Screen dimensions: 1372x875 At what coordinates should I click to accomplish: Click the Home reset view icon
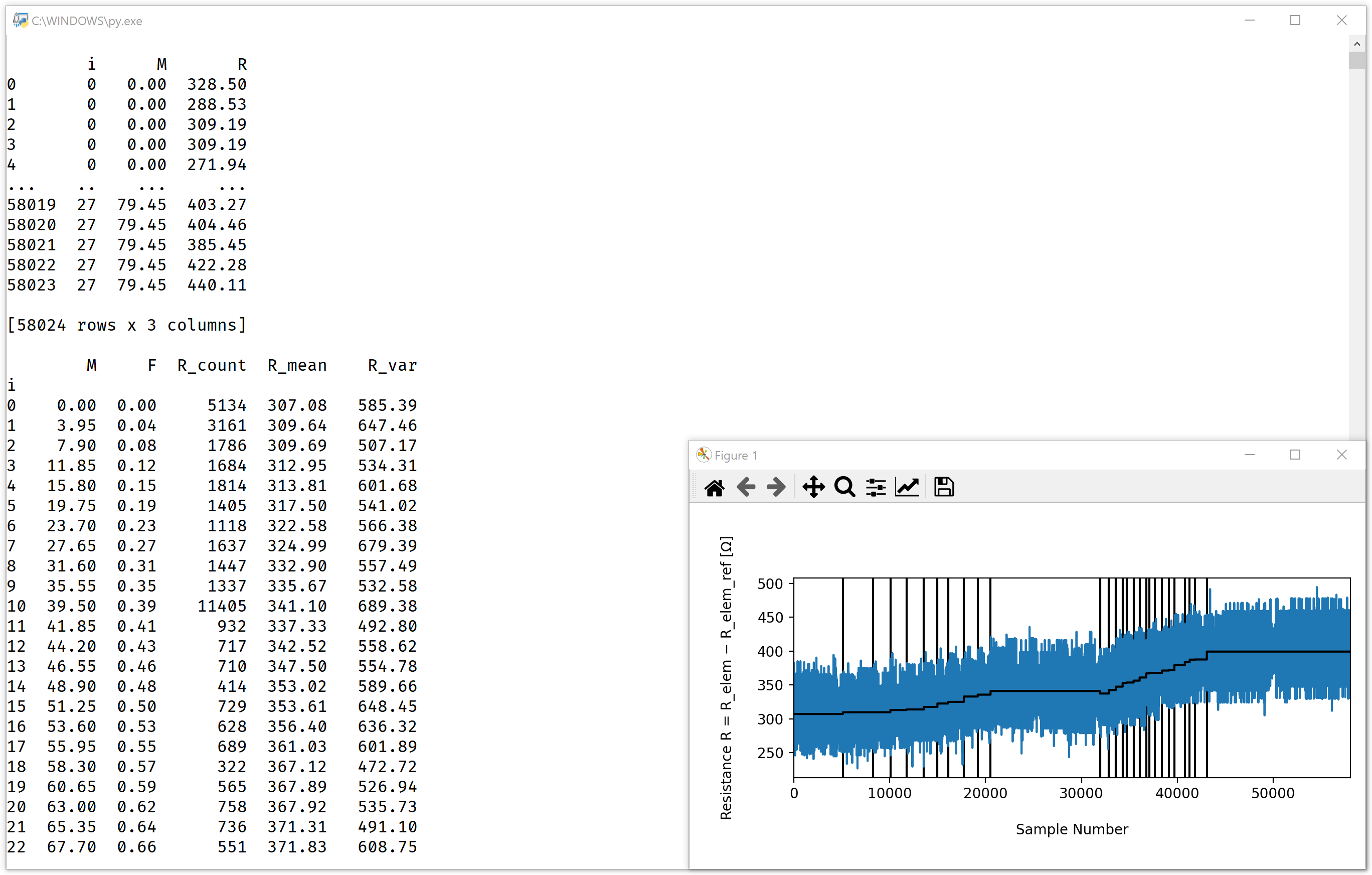click(714, 487)
